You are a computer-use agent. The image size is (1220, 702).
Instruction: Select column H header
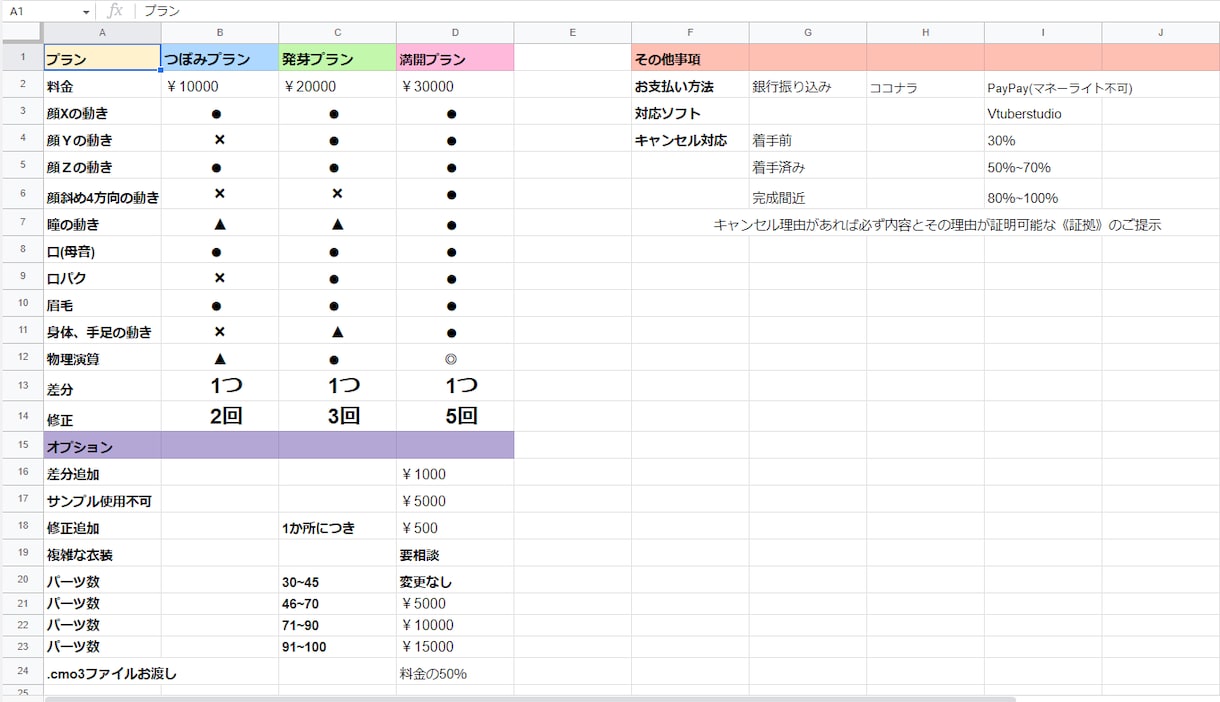tap(925, 33)
